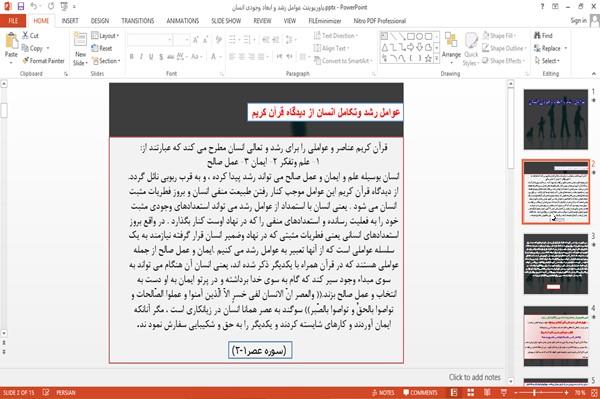The height and width of the screenshot is (399, 600).
Task: Select slide 4 thumbnail
Action: point(556,336)
